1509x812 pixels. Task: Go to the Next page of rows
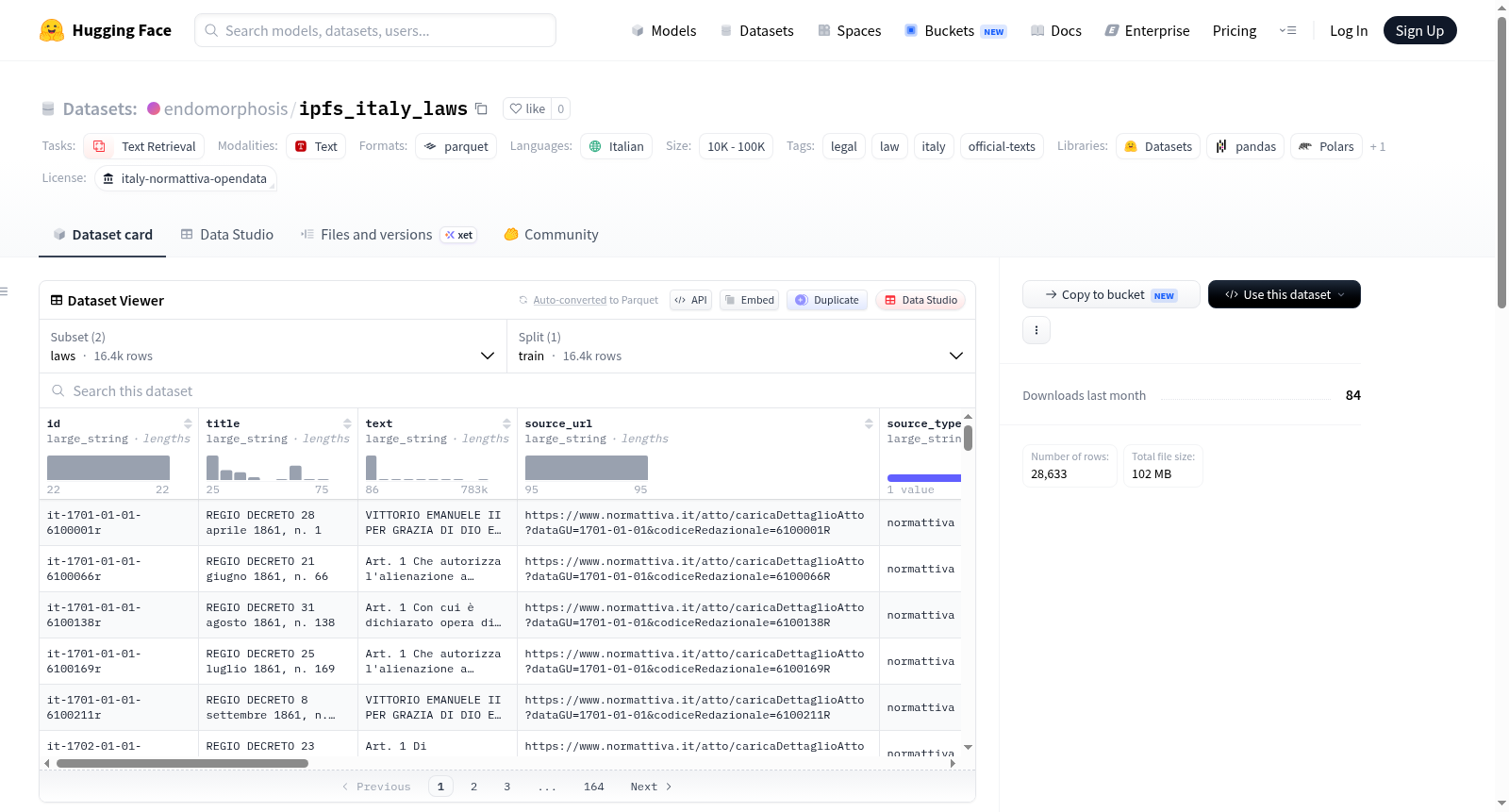(651, 787)
